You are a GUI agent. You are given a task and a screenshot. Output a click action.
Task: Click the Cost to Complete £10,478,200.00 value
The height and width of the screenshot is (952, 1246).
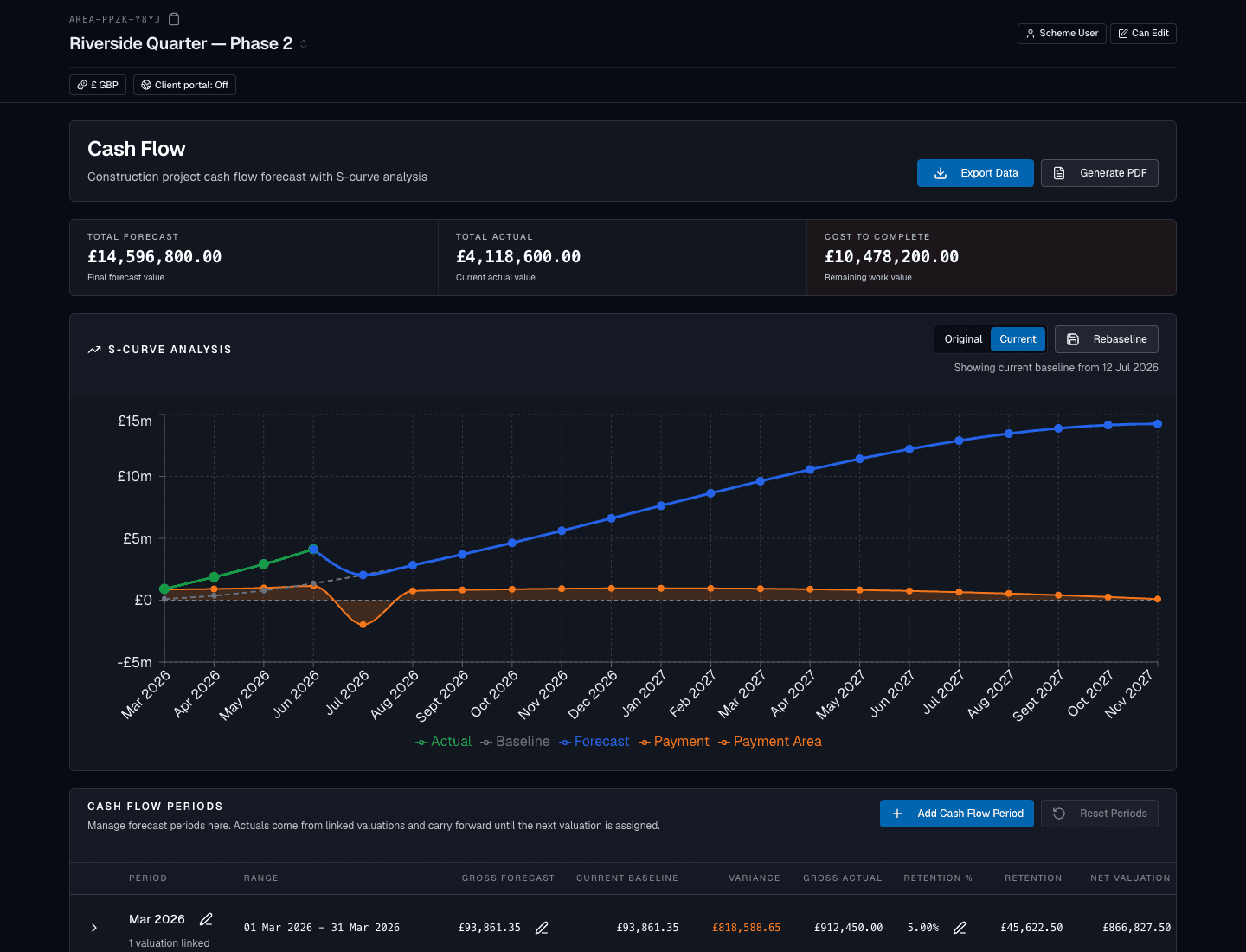891,257
